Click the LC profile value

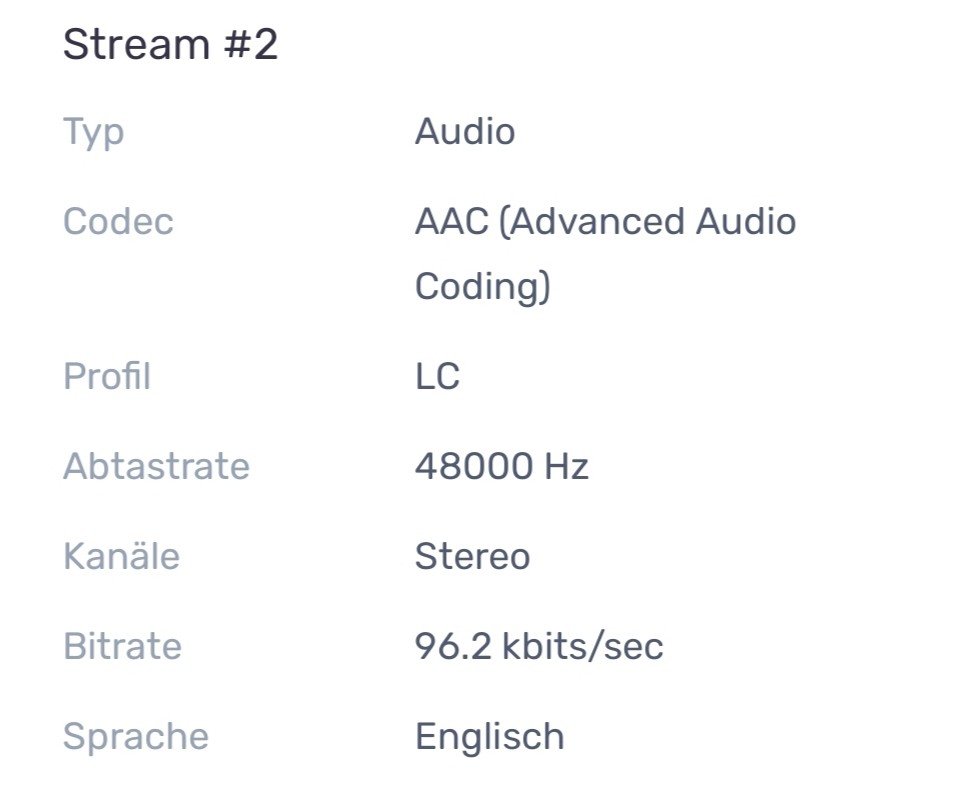click(437, 377)
